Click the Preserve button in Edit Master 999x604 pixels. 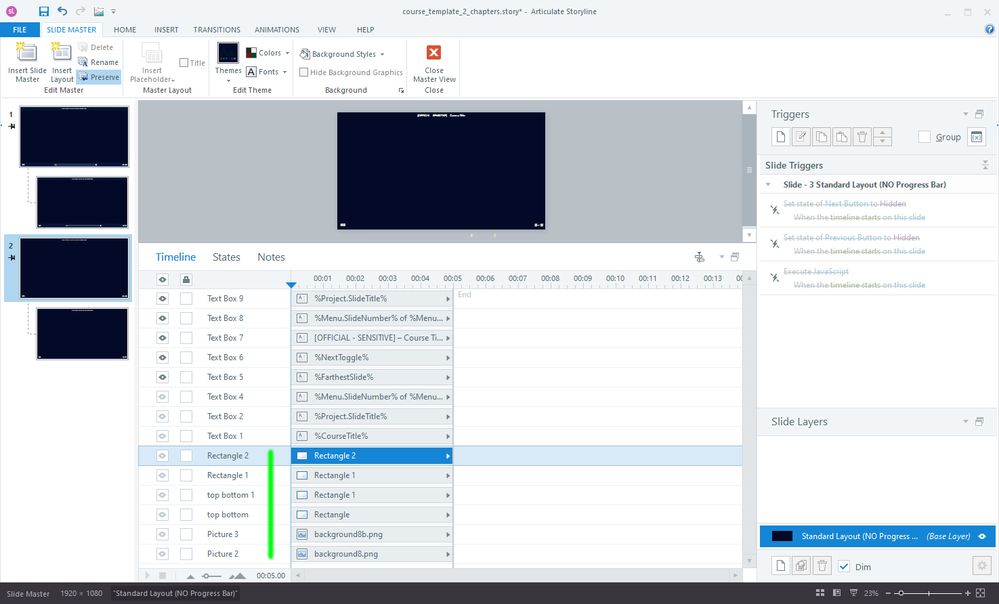tap(98, 77)
